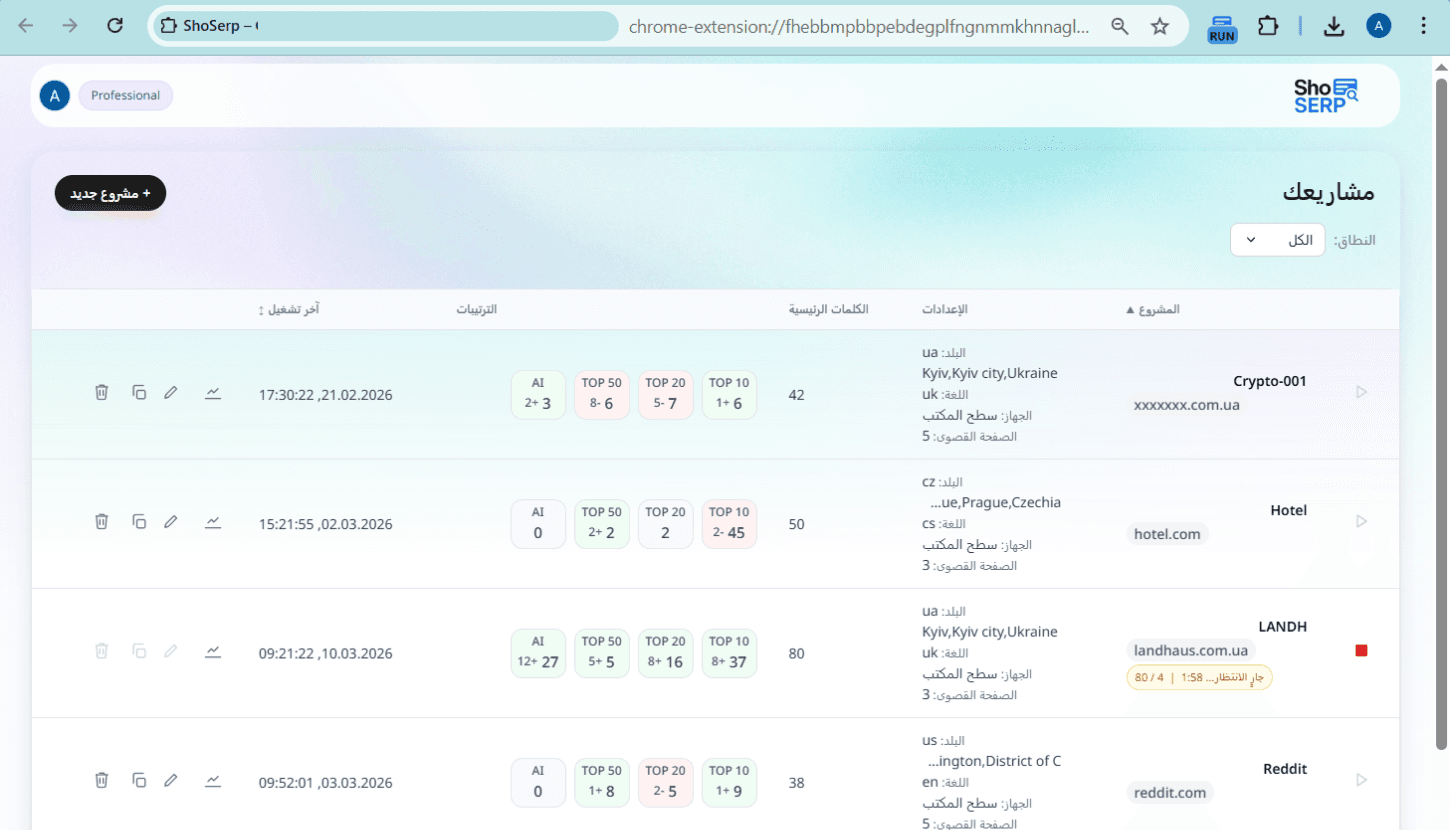1450x830 pixels.
Task: Go forward in browser history
Action: pos(70,26)
